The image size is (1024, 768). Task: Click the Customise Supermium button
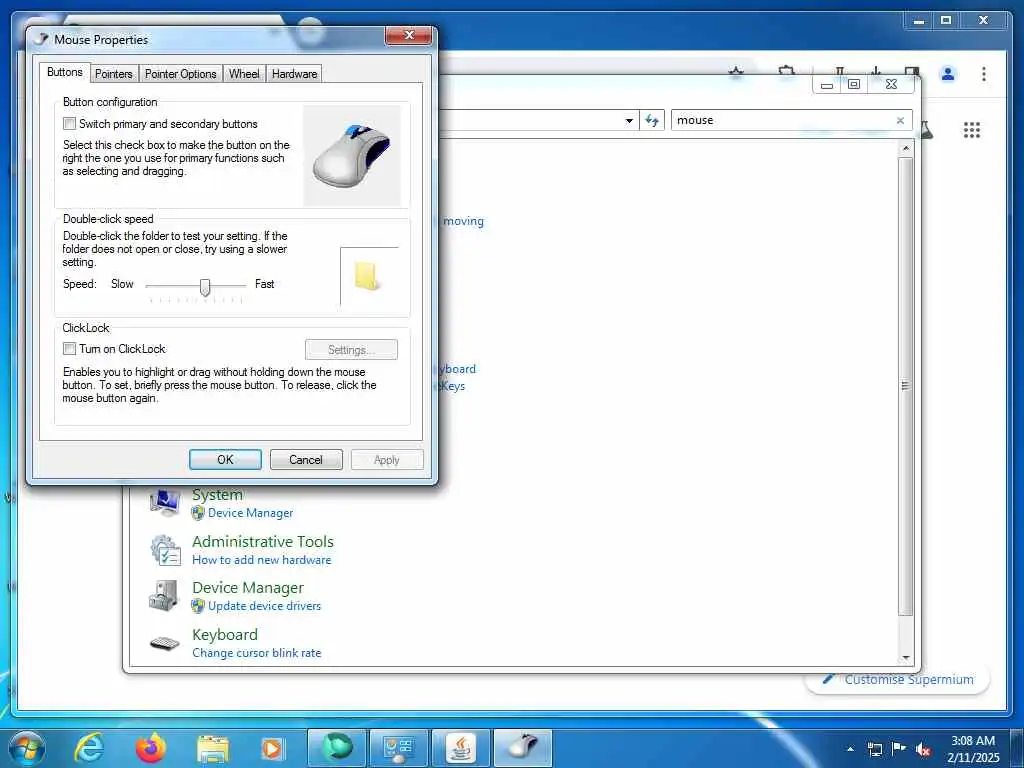[x=897, y=679]
